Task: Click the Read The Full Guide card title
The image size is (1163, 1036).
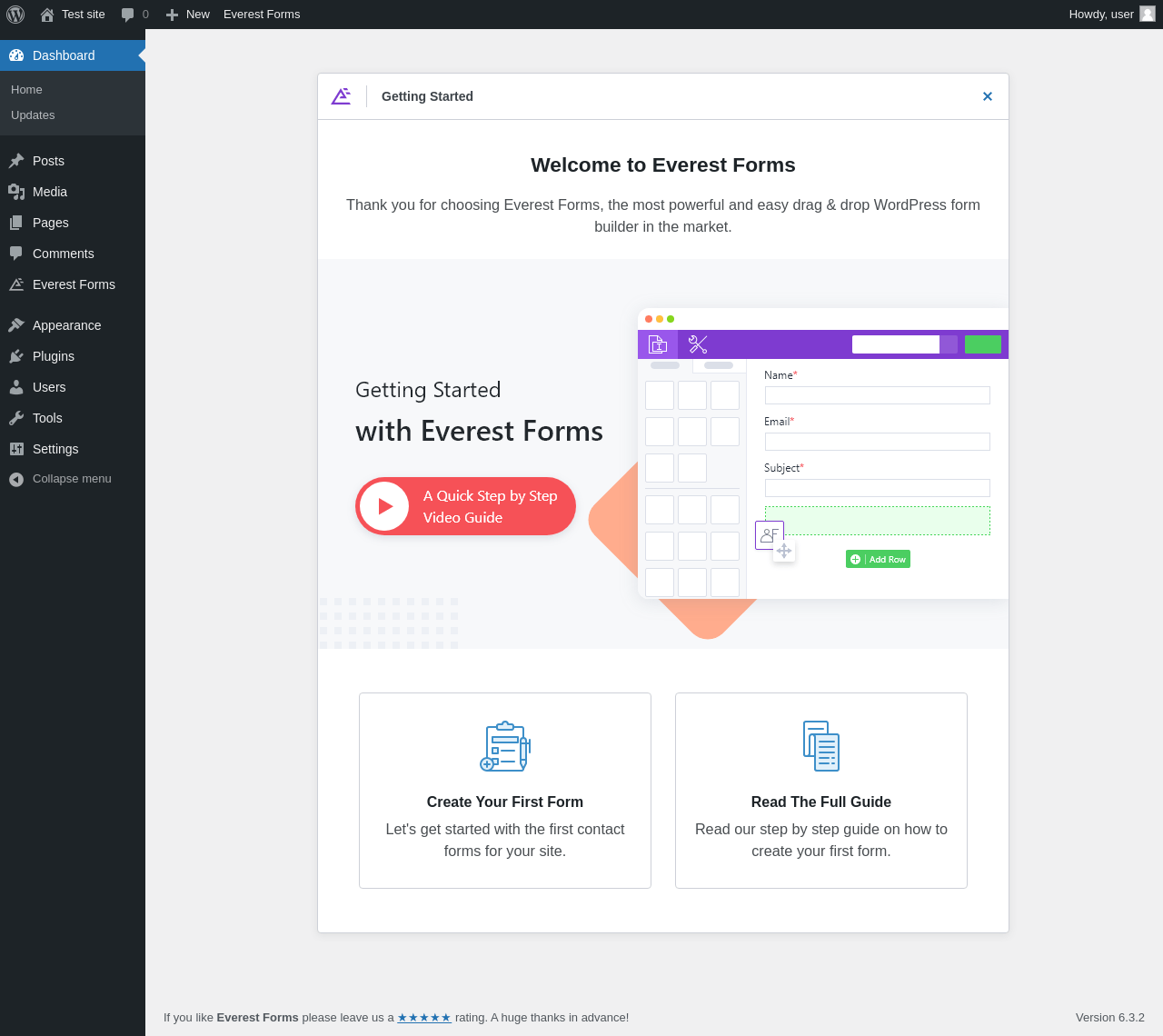Action: point(821,802)
